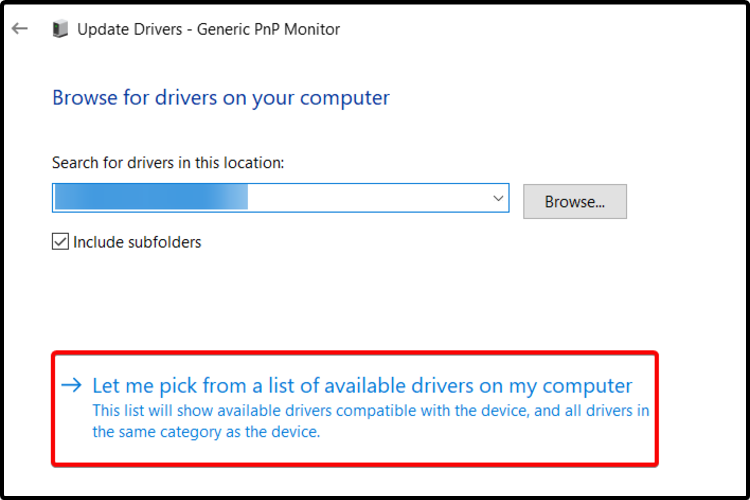This screenshot has height=500, width=750.
Task: Click the arrow icon before Let me pick
Action: point(71,385)
